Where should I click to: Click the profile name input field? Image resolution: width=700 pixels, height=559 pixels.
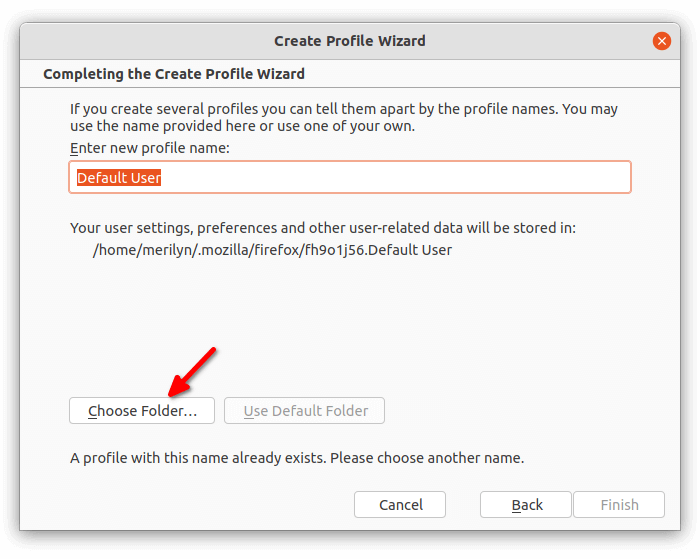point(350,177)
